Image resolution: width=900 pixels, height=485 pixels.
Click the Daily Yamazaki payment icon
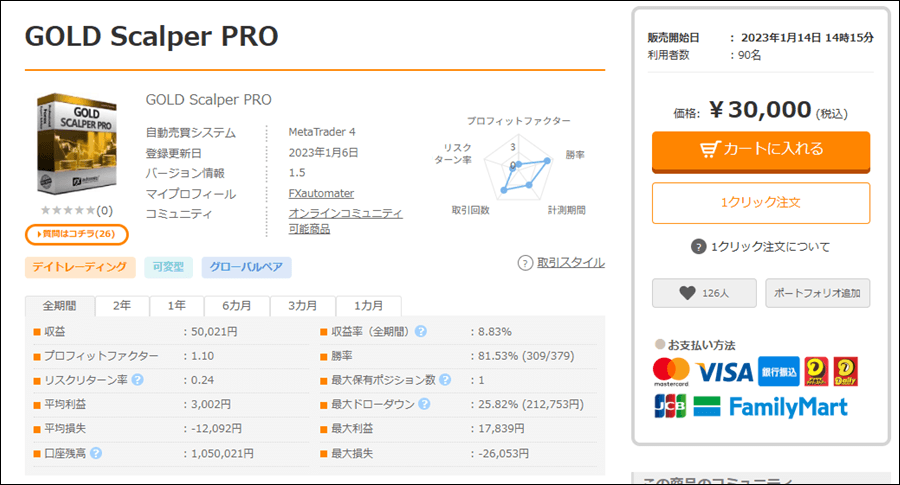845,371
